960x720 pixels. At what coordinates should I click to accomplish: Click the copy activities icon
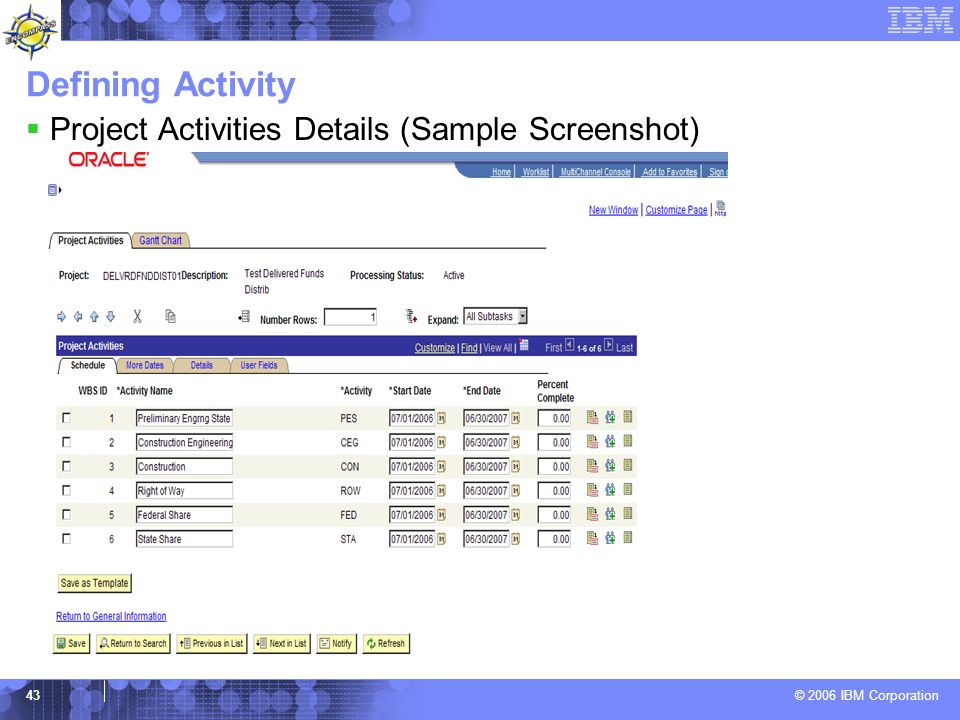[170, 316]
